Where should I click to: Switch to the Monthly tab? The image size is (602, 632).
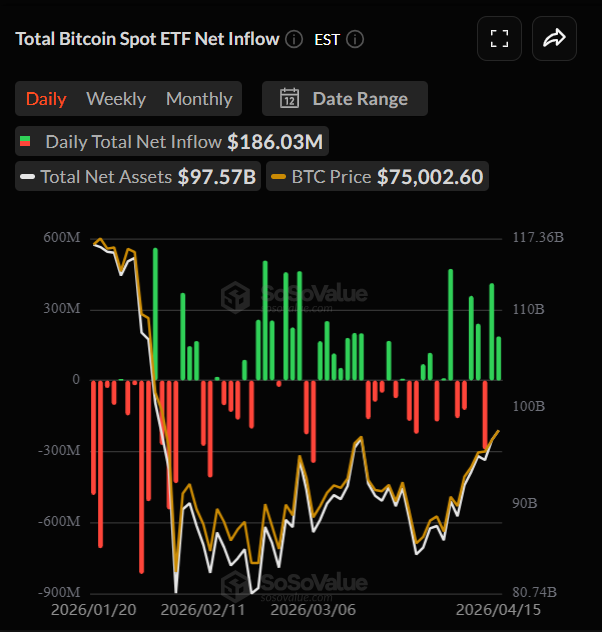pos(199,99)
